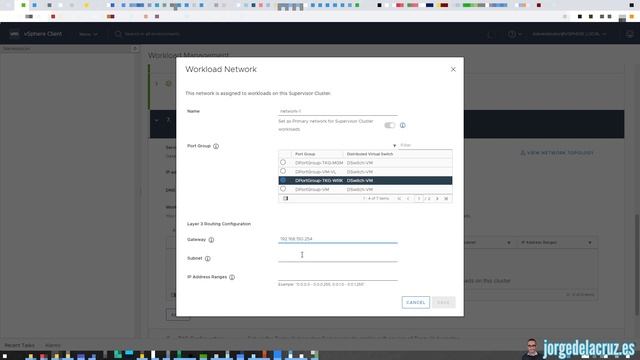Click DPortGroup-VM port group name

point(312,190)
